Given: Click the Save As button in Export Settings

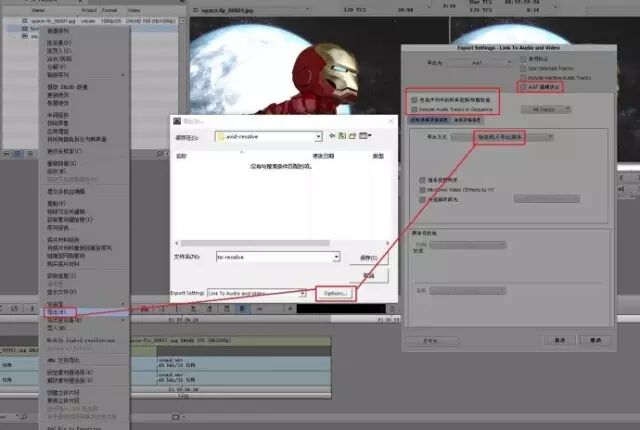Looking at the screenshot, I should (x=432, y=341).
